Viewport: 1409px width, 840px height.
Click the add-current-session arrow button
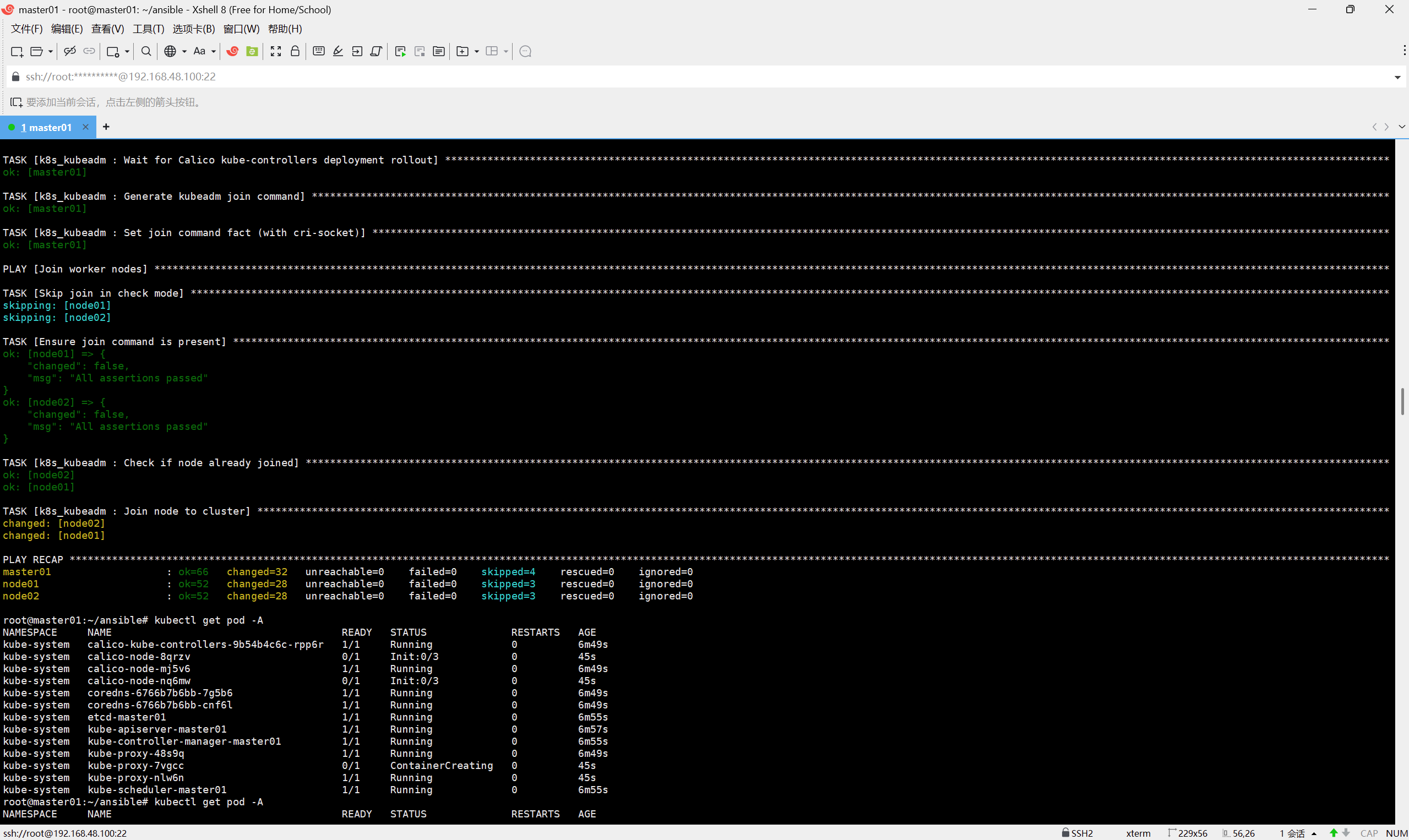(x=17, y=102)
